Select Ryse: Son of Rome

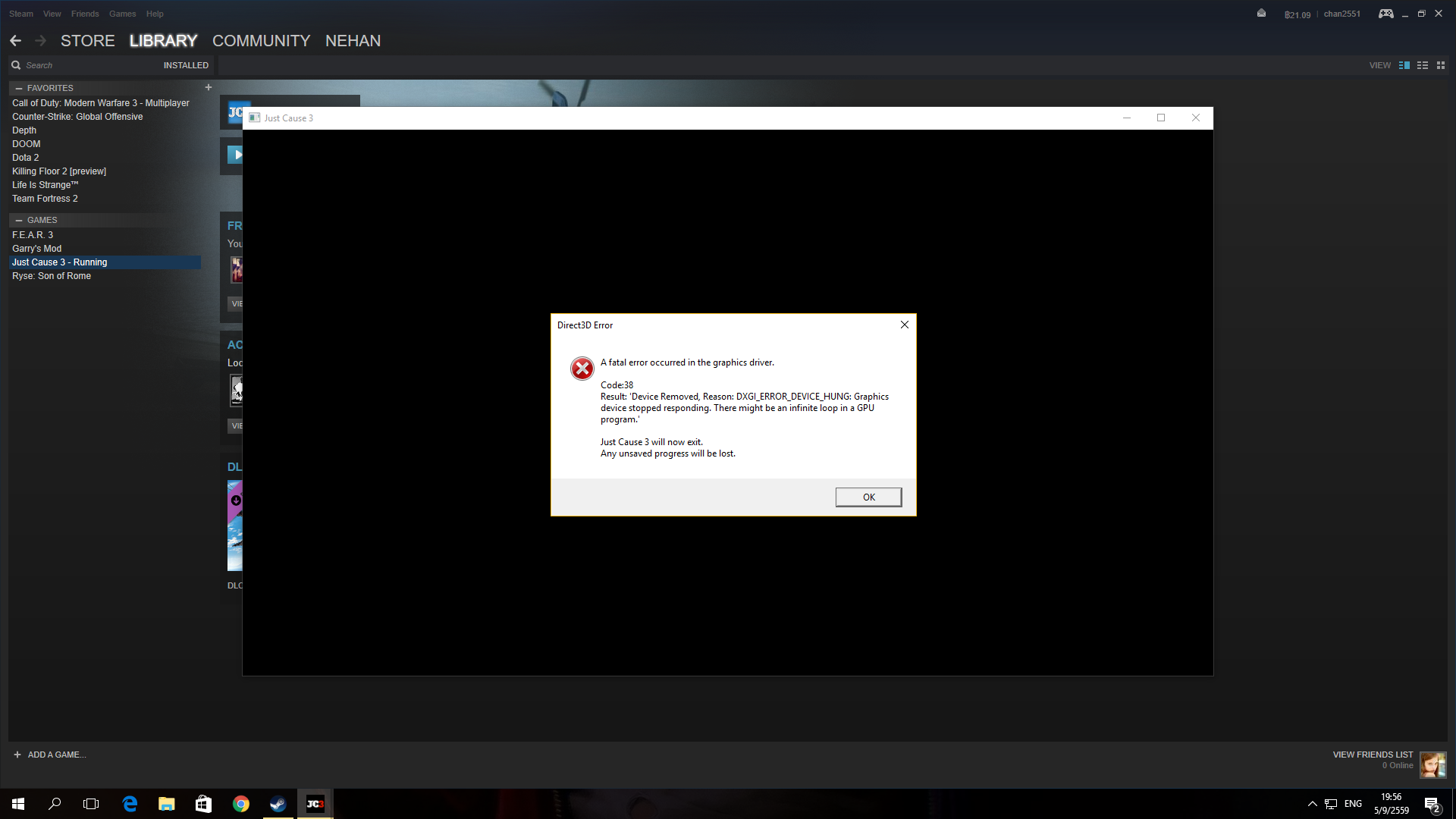pyautogui.click(x=52, y=276)
